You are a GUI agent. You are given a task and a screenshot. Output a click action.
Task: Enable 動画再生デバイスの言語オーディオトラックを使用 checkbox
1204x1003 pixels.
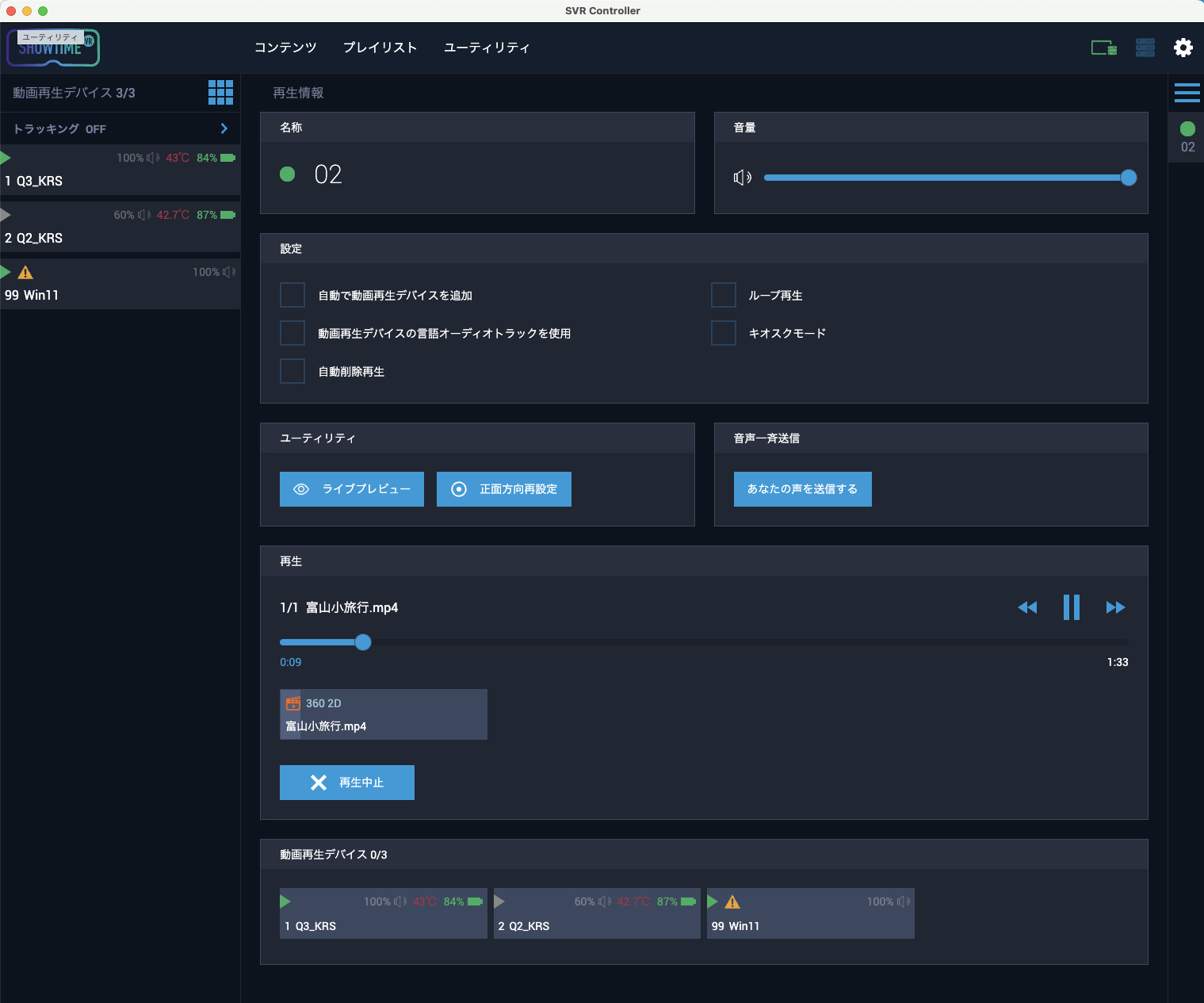[x=292, y=333]
